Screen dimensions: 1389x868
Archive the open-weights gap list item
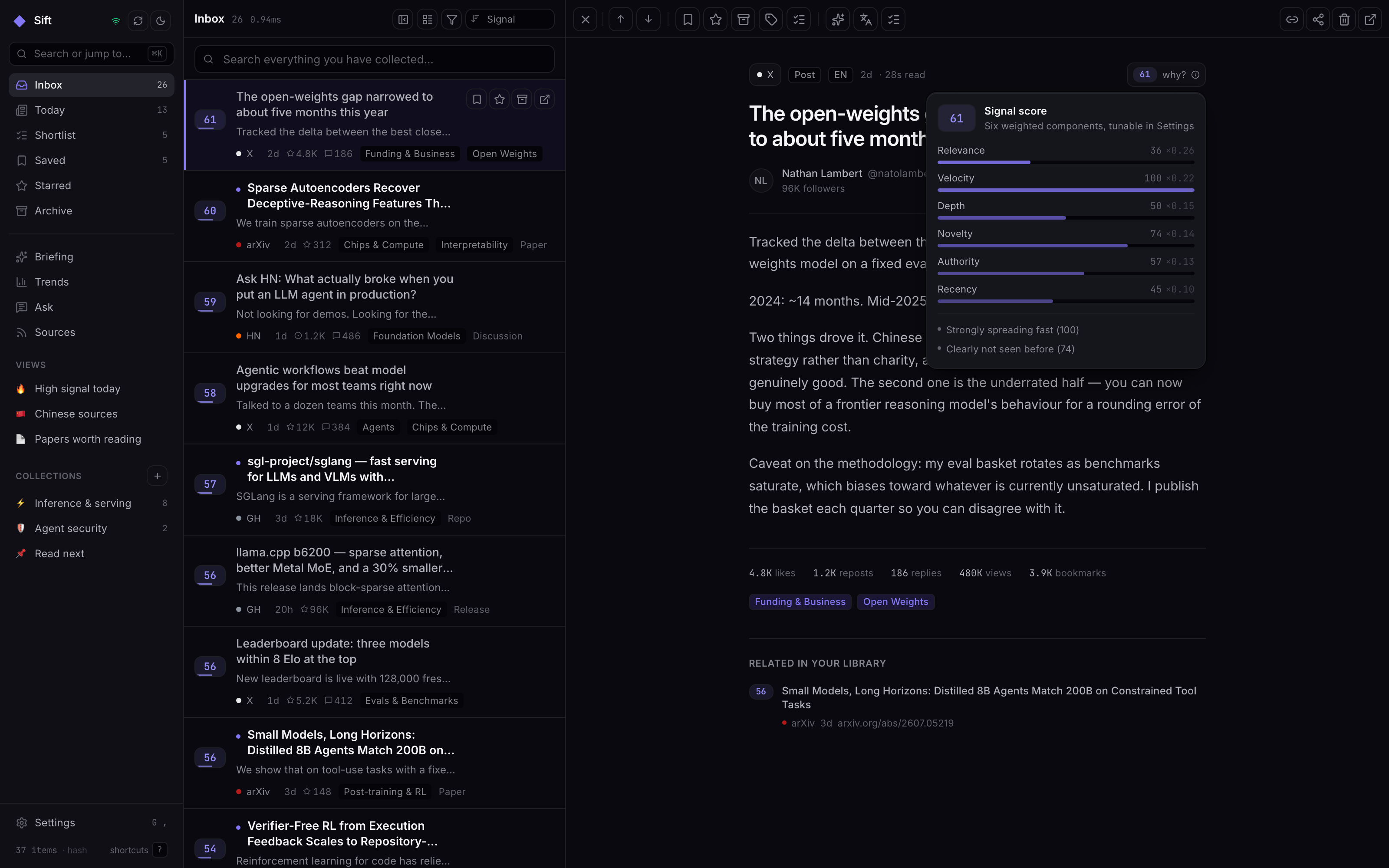click(x=522, y=99)
